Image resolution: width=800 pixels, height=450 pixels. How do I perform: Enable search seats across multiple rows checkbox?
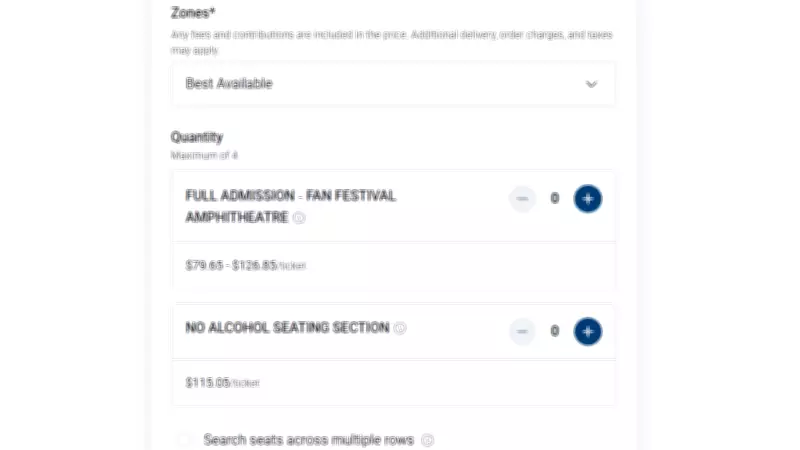185,440
